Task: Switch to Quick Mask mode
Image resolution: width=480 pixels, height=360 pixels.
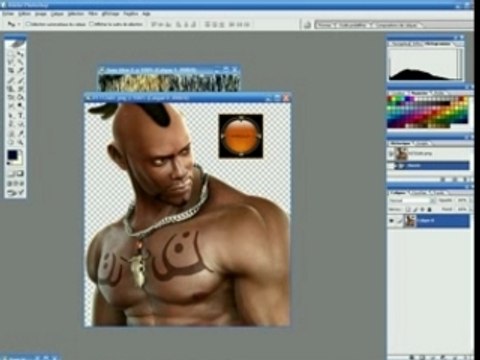Action: click(x=20, y=174)
